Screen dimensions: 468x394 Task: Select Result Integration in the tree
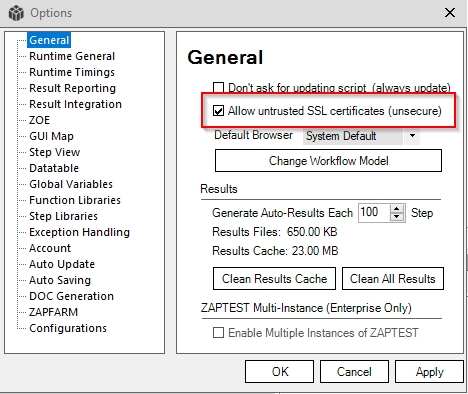pos(75,104)
